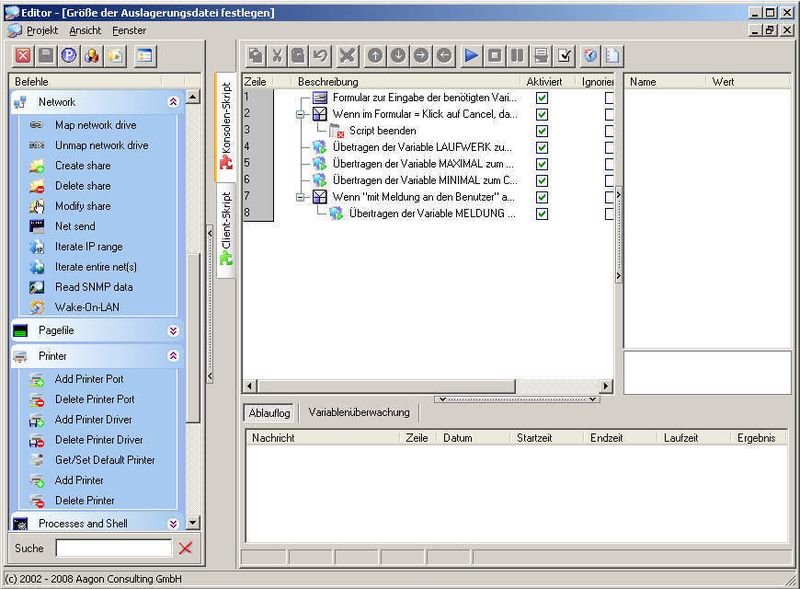Click the move down arrow icon
The image size is (800, 589).
[x=398, y=55]
